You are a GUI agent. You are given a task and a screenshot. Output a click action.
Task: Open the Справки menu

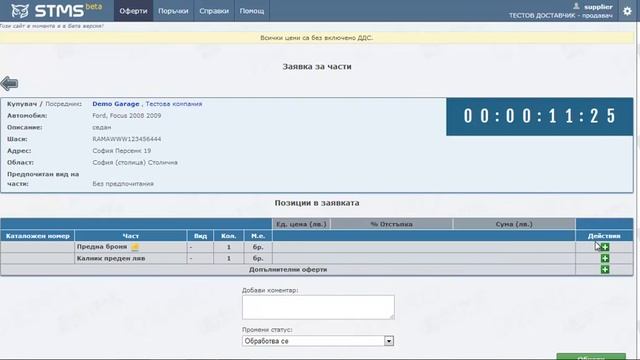(214, 11)
